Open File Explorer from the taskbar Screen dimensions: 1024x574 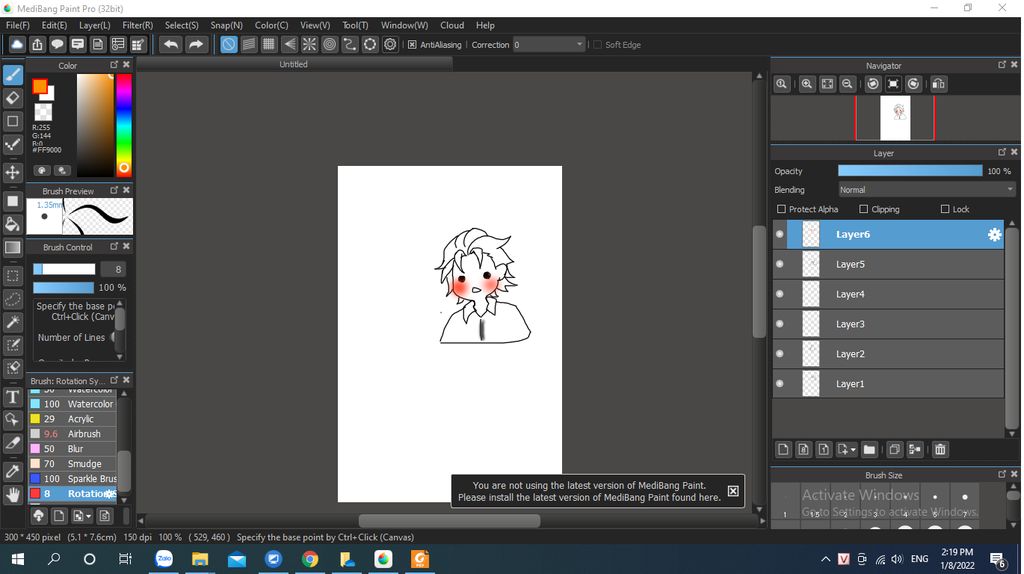tap(200, 559)
